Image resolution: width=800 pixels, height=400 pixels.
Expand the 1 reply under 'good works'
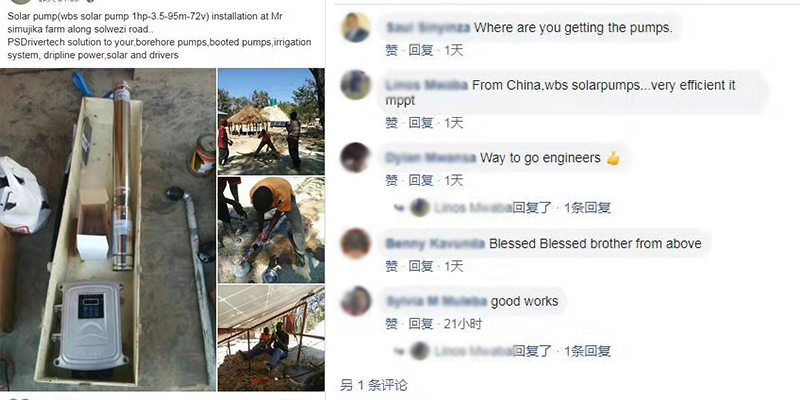587,351
